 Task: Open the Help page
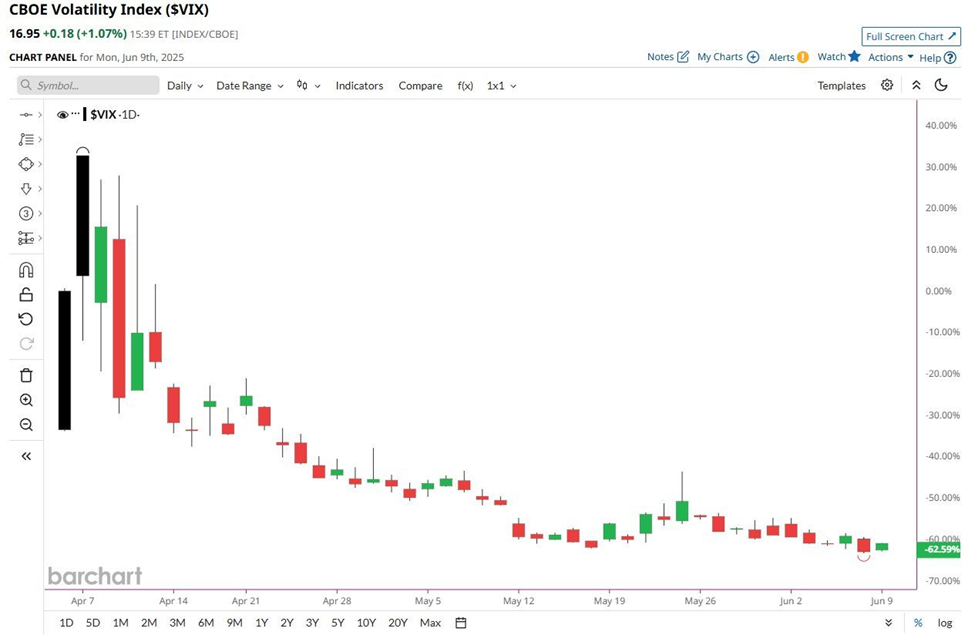point(938,58)
